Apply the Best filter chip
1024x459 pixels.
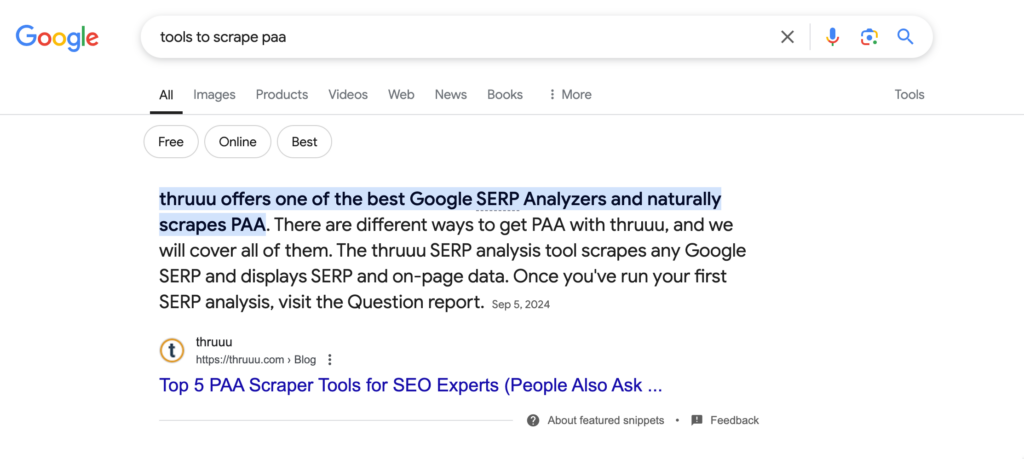tap(304, 142)
